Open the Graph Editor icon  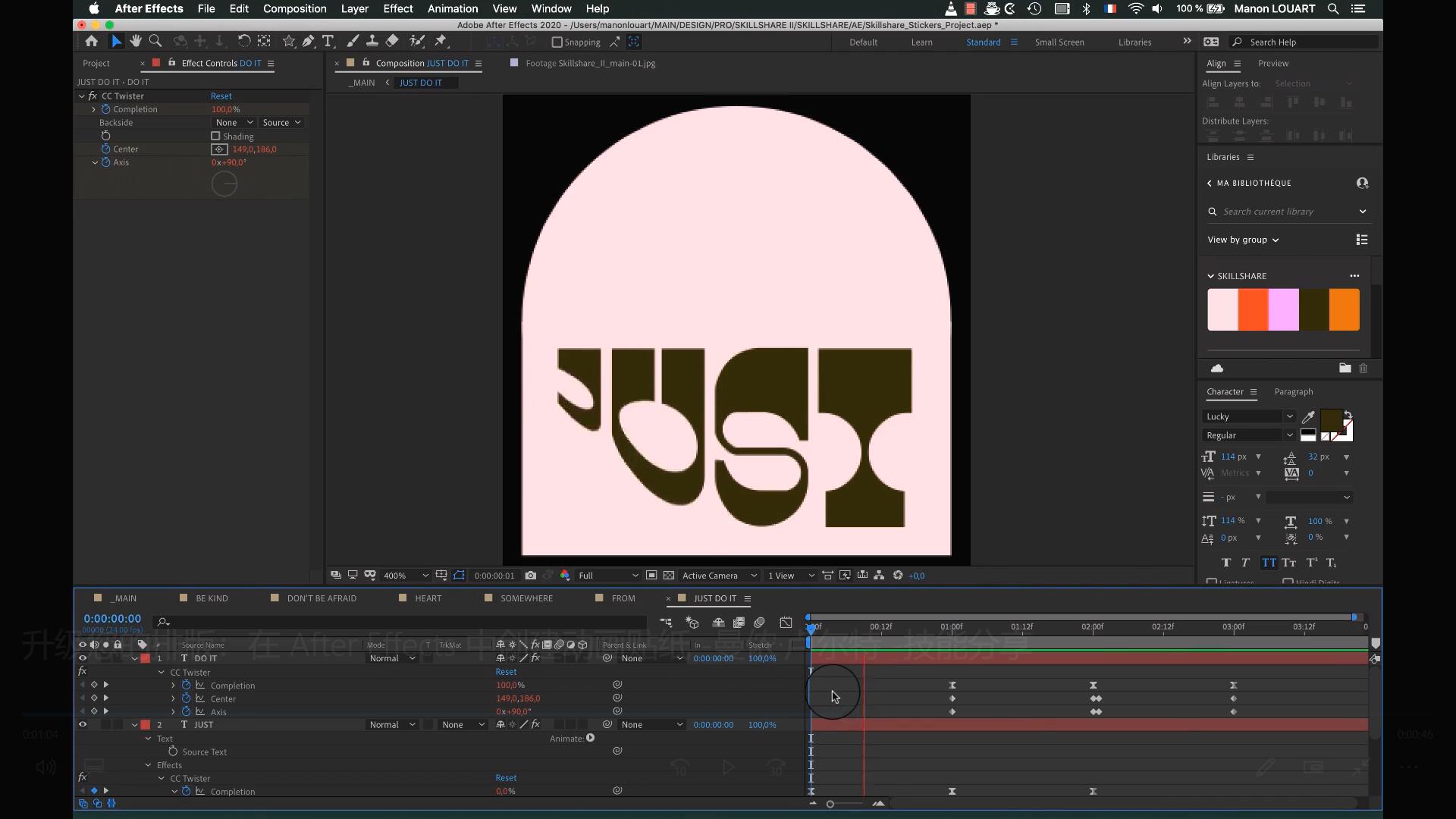click(x=786, y=623)
